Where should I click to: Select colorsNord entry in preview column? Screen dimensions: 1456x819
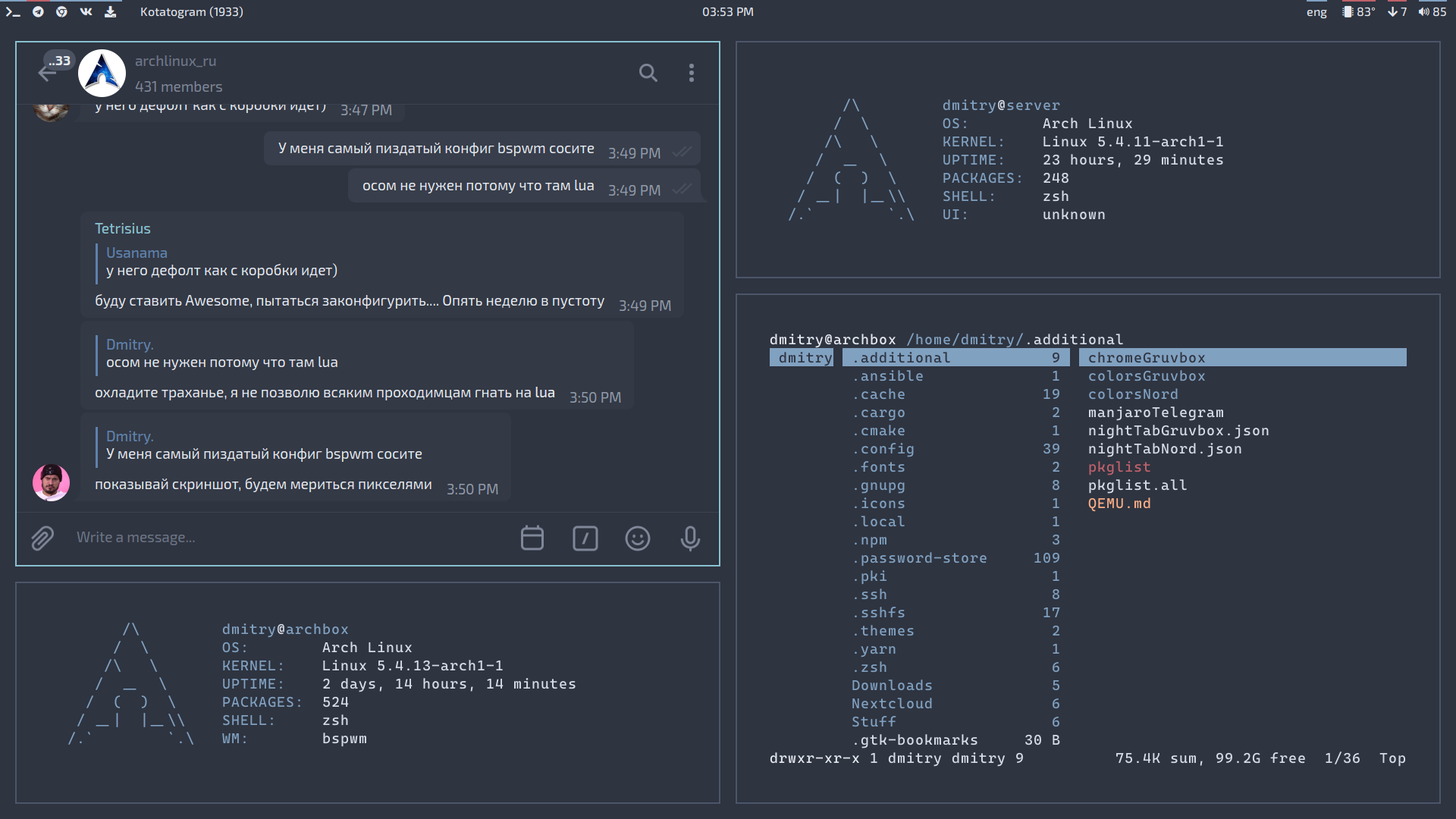click(1133, 394)
